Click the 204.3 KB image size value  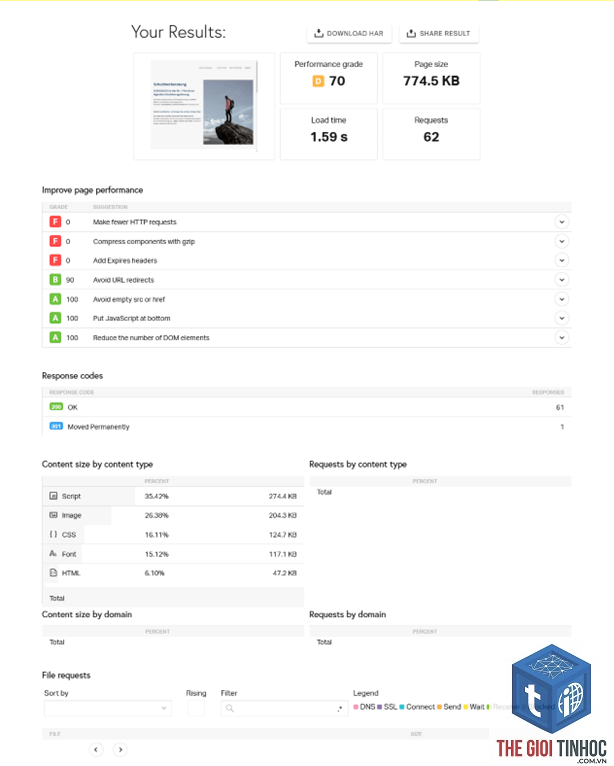pyautogui.click(x=282, y=515)
